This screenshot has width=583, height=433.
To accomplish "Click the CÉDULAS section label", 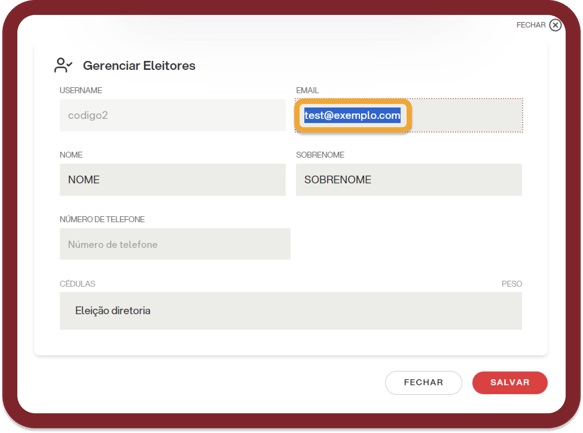I will coord(77,284).
